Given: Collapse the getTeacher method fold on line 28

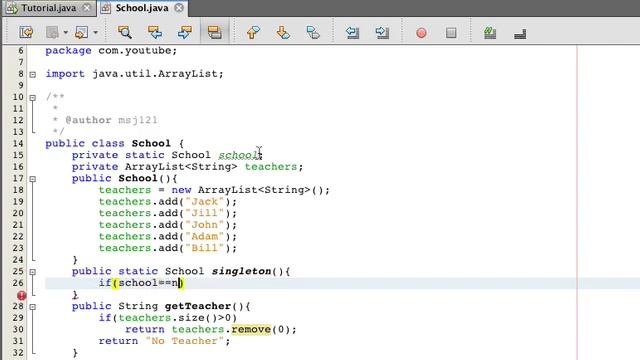Looking at the screenshot, I should [33, 307].
